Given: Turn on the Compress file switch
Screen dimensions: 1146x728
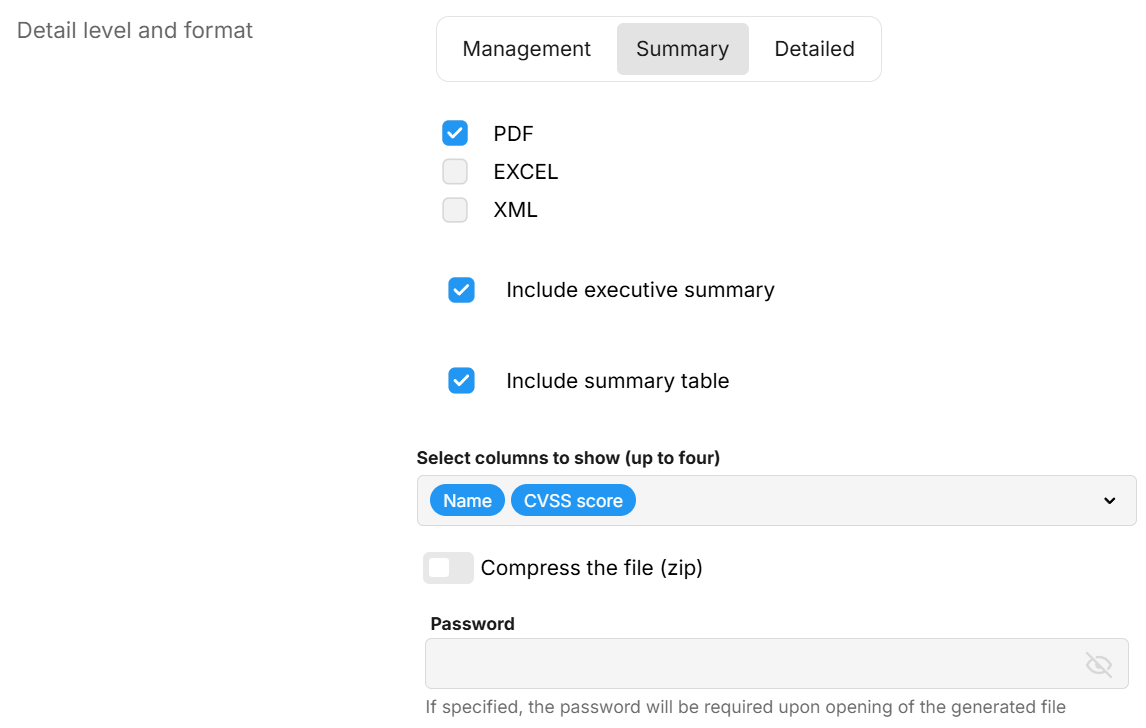Looking at the screenshot, I should 448,568.
